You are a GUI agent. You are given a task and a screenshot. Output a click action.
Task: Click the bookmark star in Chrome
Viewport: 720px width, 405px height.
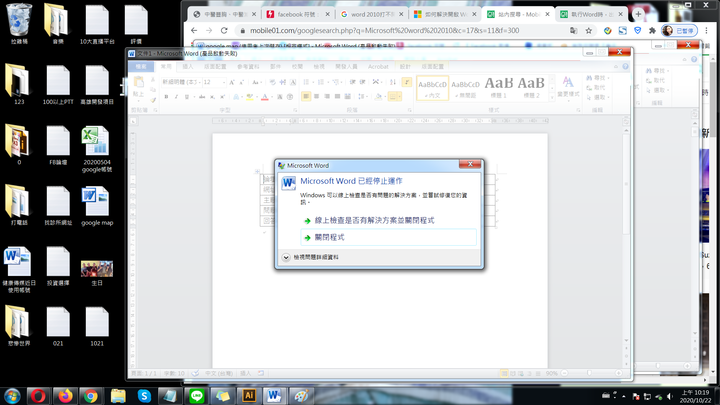[x=589, y=31]
